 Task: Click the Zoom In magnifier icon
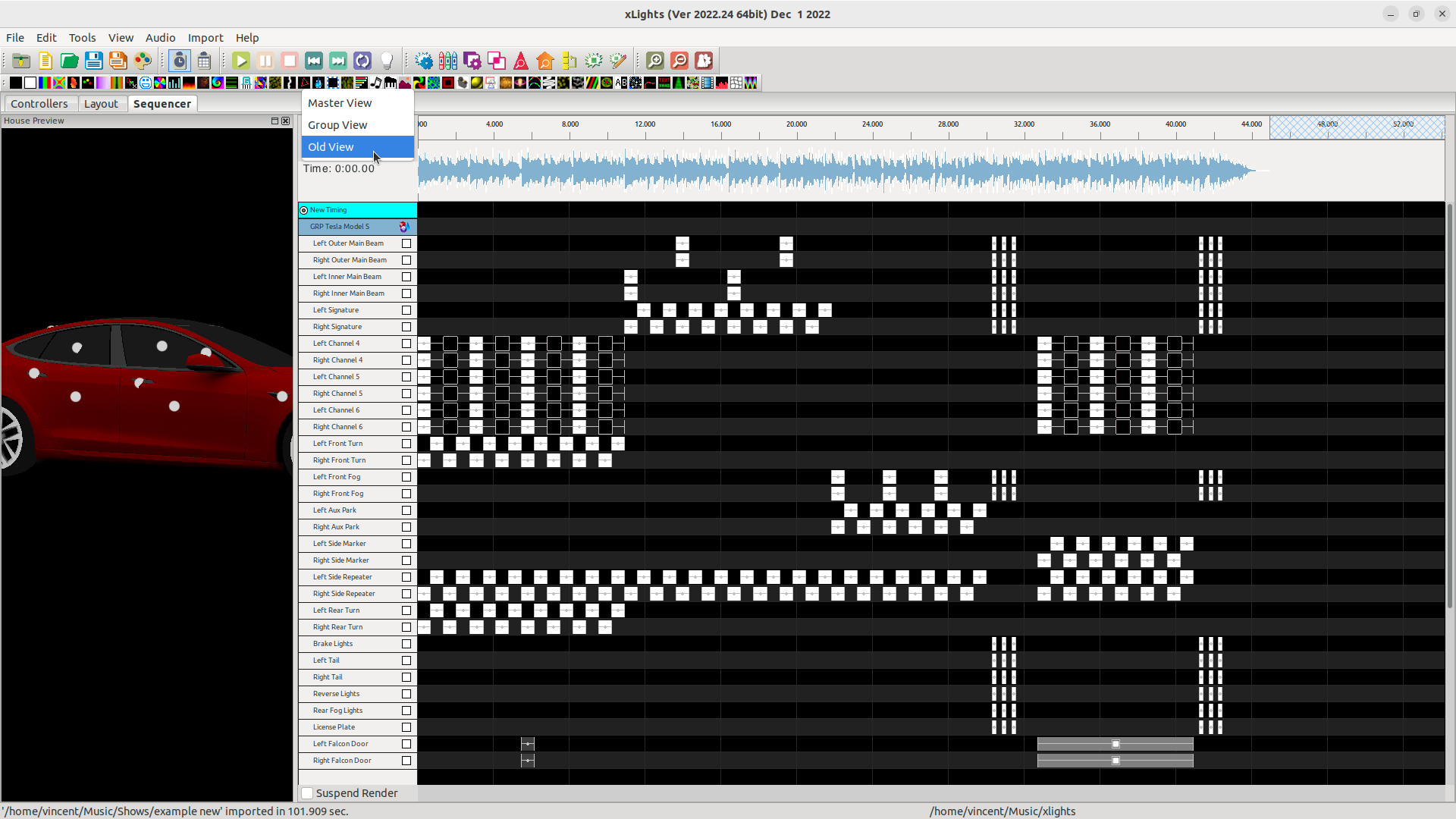pyautogui.click(x=655, y=61)
